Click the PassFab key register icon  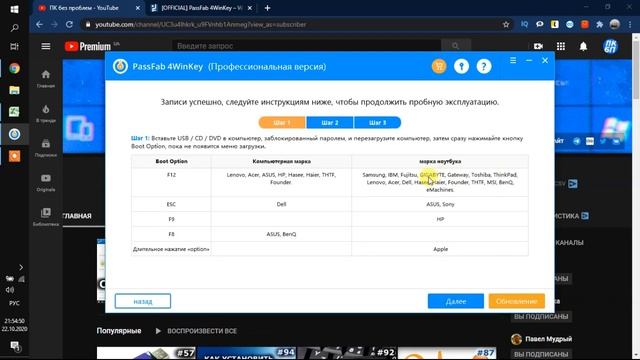[x=461, y=66]
